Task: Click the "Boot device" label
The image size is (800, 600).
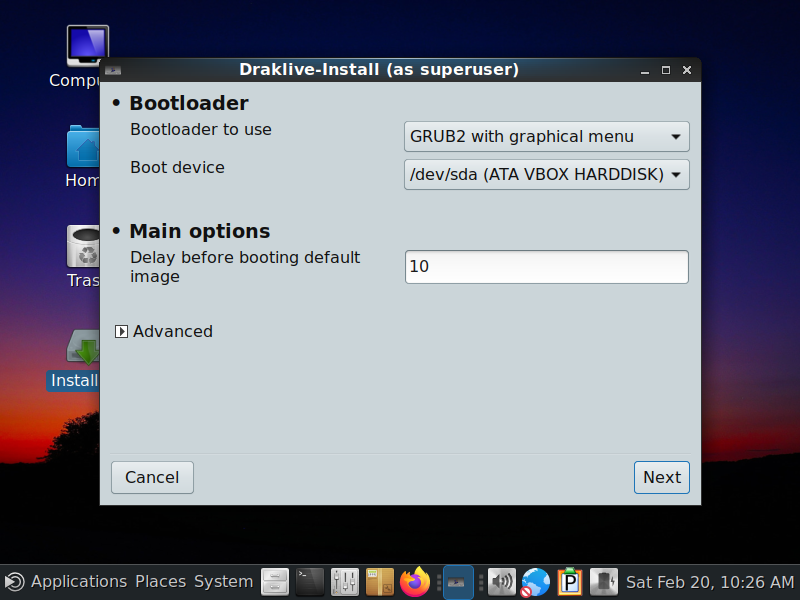Action: 177,167
